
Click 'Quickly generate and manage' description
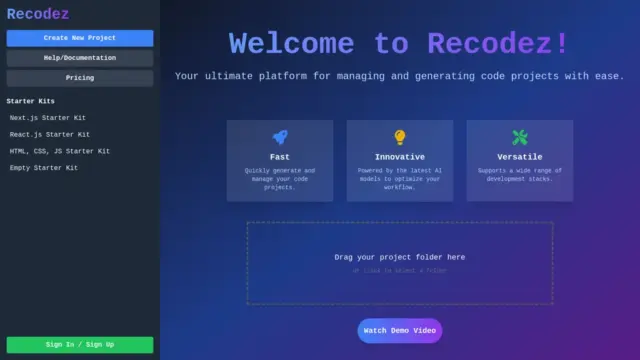pyautogui.click(x=280, y=179)
